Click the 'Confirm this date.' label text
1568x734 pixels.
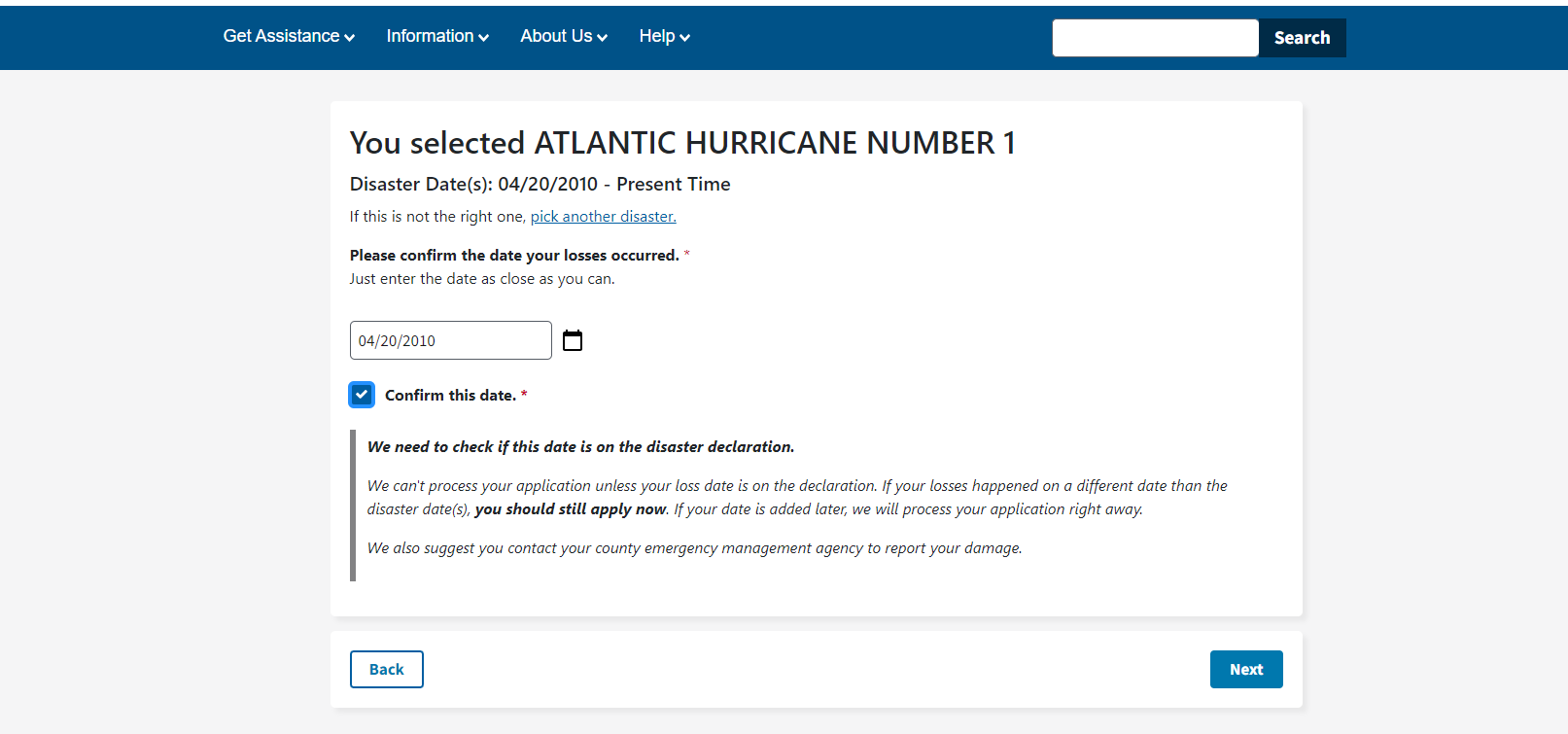(450, 395)
